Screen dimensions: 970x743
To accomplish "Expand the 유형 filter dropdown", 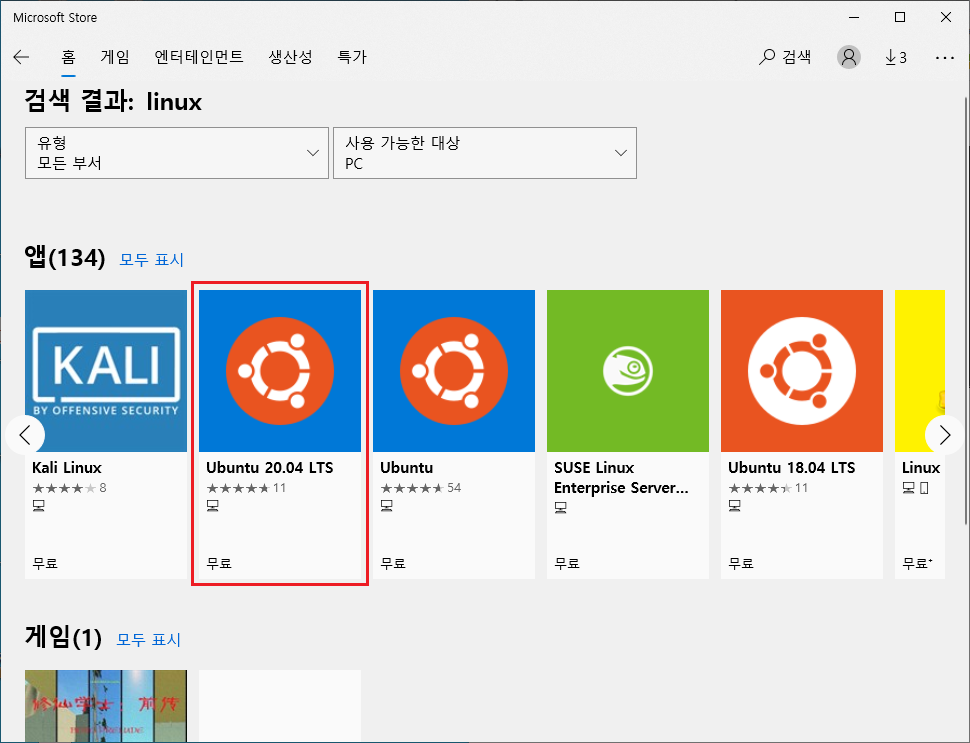I will click(177, 153).
